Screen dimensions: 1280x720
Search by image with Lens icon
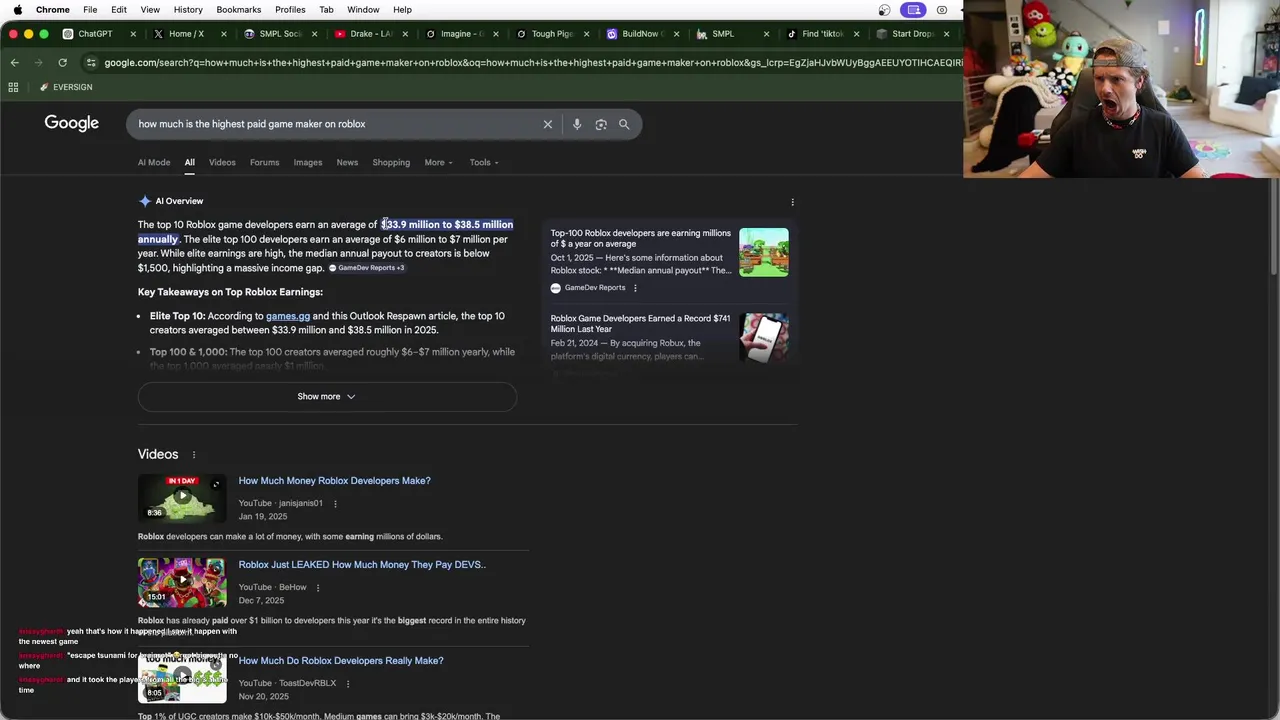[601, 124]
